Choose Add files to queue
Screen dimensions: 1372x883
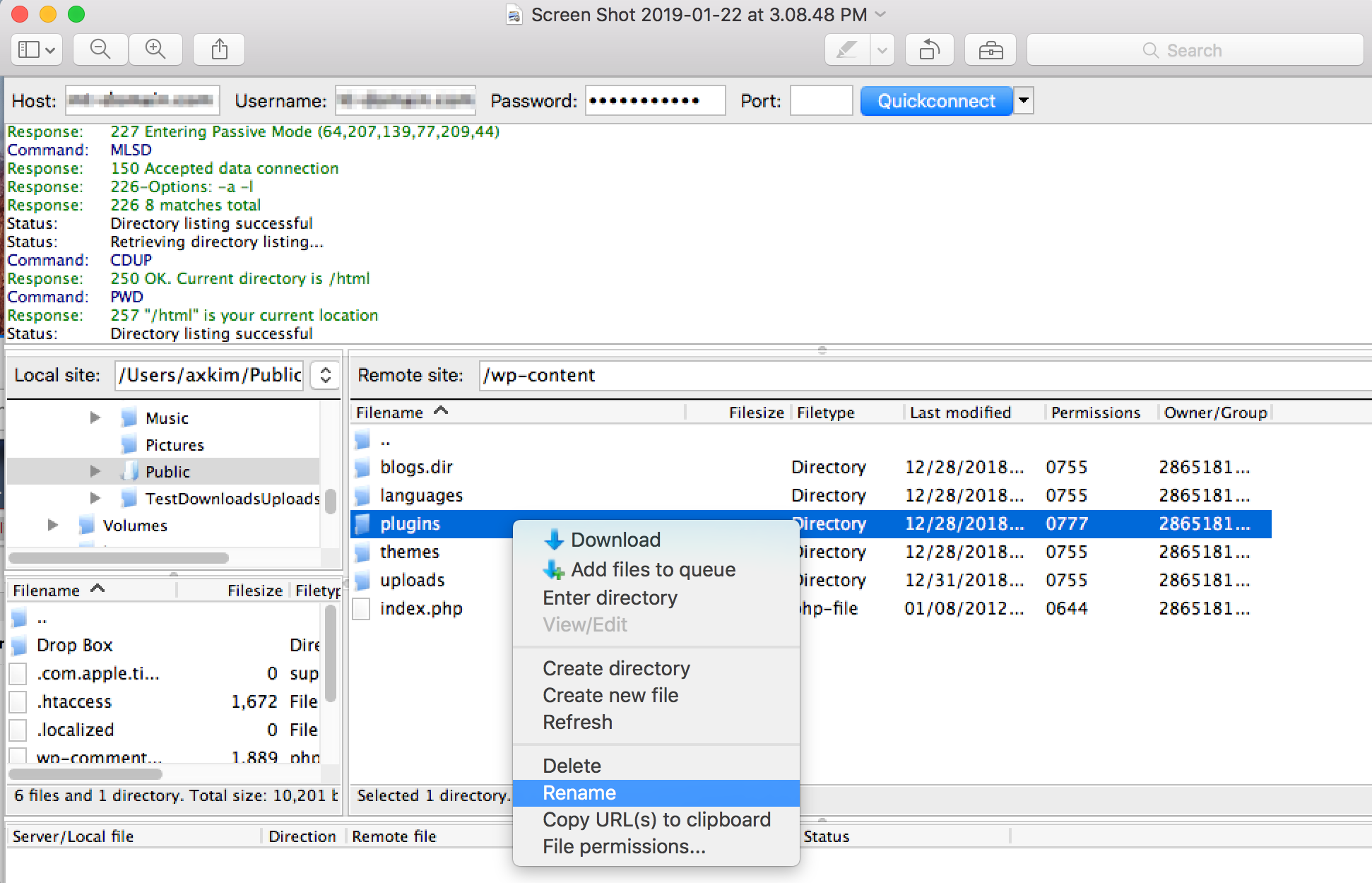coord(656,569)
